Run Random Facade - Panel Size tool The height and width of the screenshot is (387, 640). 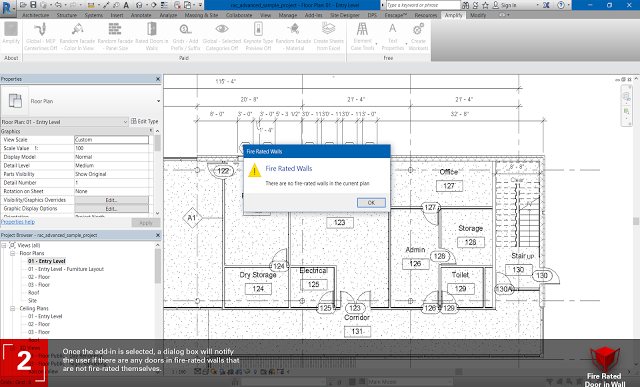[115, 37]
